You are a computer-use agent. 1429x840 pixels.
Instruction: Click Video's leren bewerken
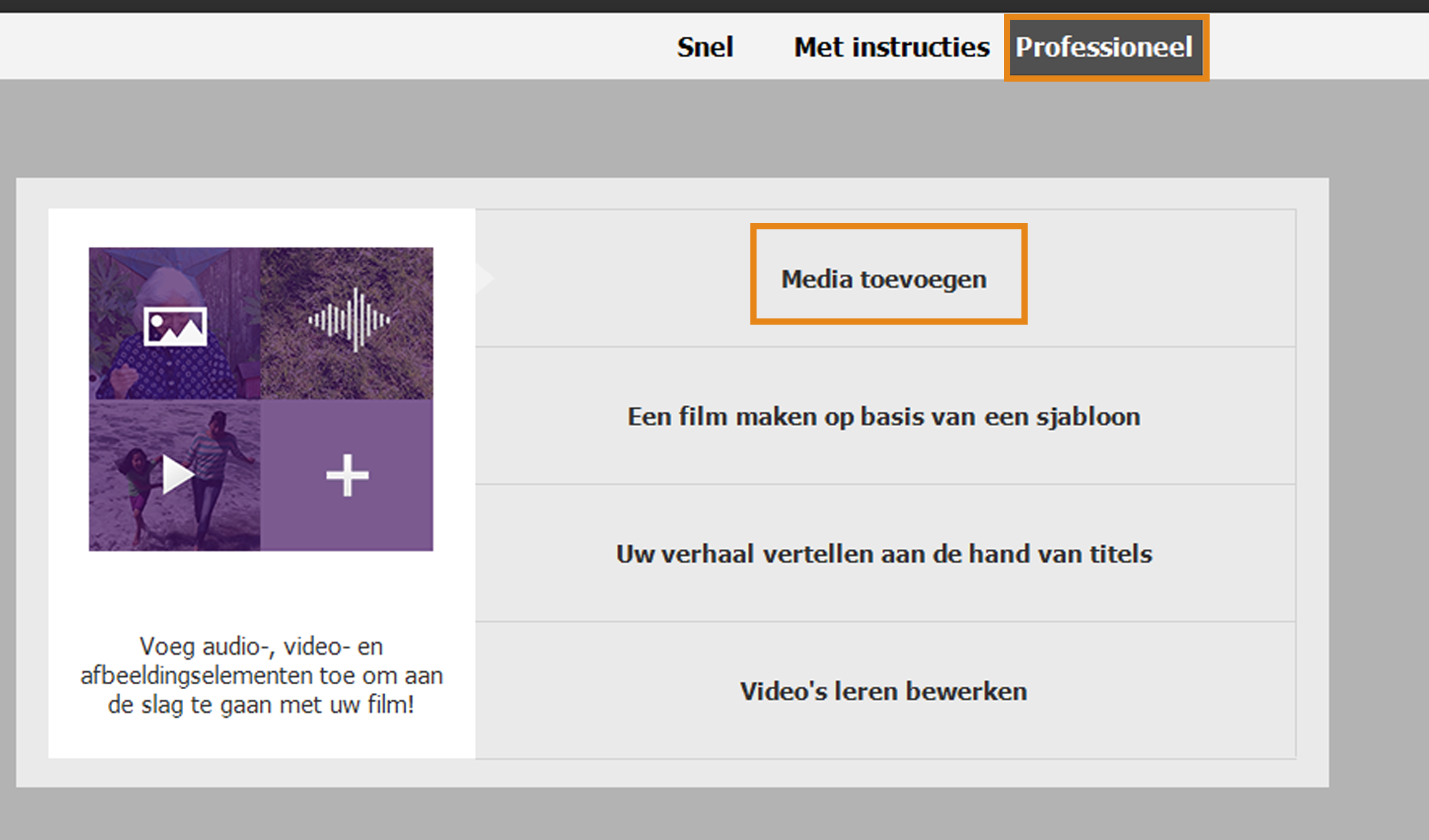(884, 691)
